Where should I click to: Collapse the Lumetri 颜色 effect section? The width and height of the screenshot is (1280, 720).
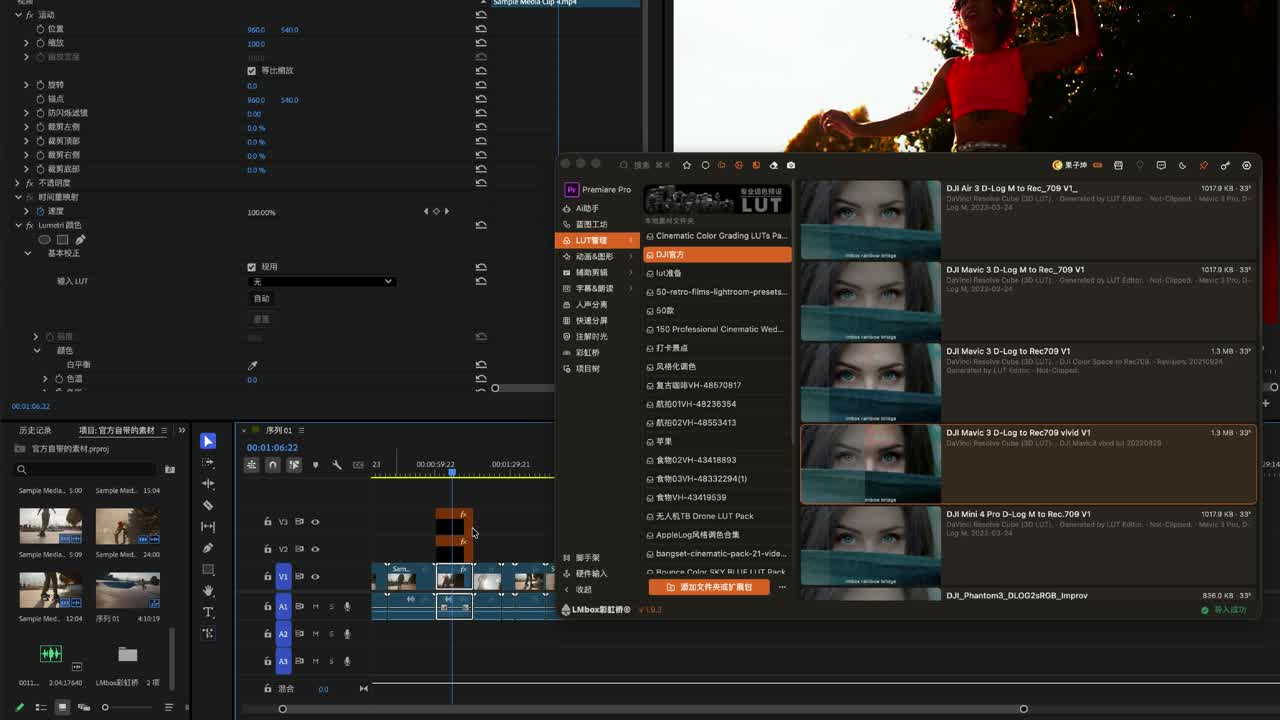17,225
